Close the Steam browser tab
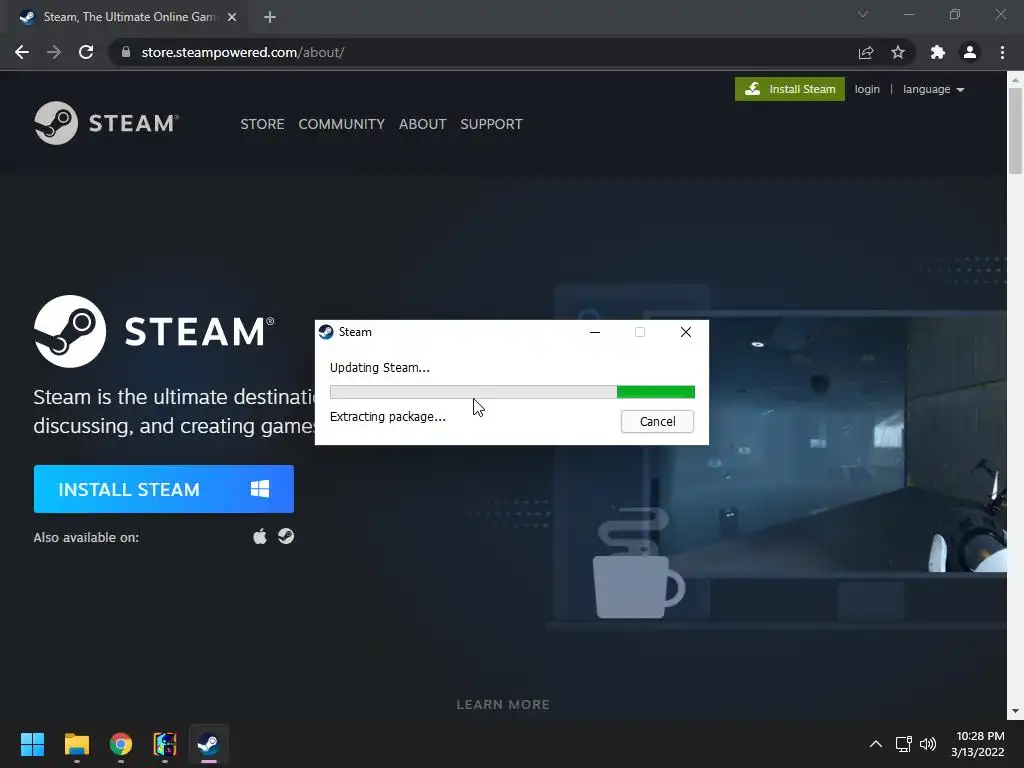 pos(232,18)
